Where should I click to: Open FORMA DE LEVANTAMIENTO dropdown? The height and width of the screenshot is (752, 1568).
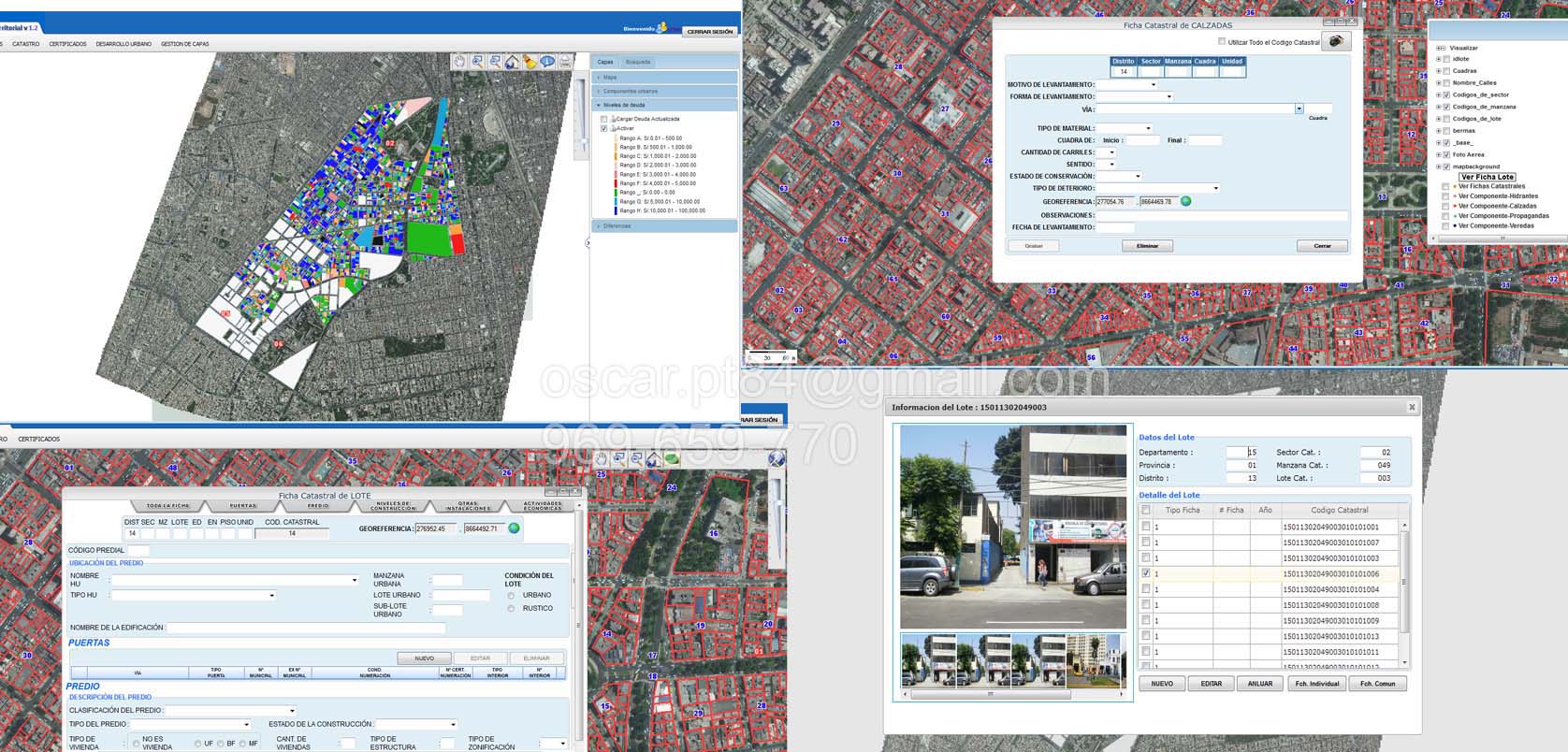pyautogui.click(x=1169, y=96)
